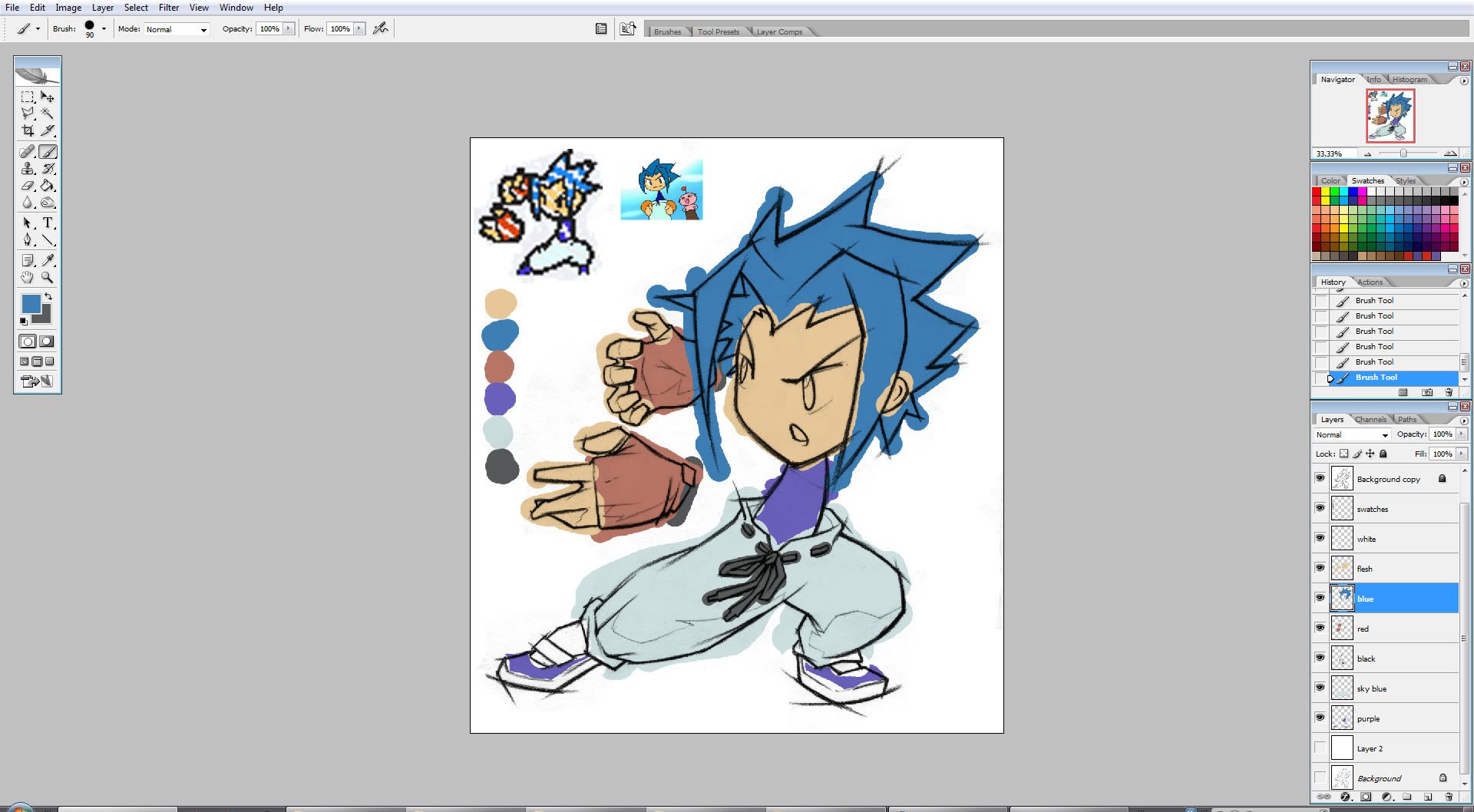Image resolution: width=1474 pixels, height=812 pixels.
Task: Show the Background layer
Action: click(1320, 777)
